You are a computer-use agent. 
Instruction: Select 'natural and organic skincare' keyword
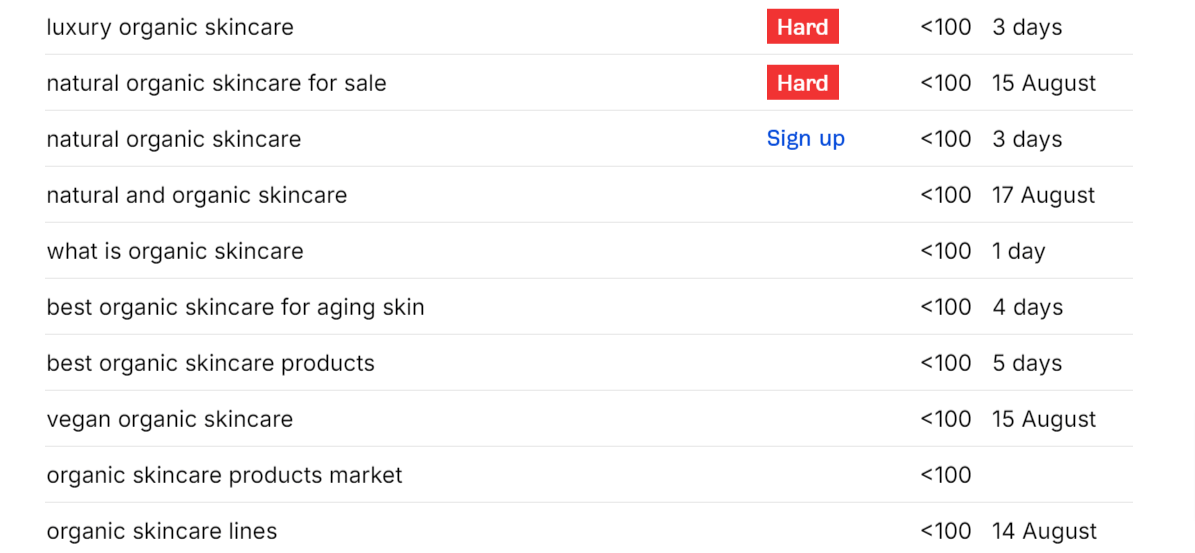pos(197,195)
